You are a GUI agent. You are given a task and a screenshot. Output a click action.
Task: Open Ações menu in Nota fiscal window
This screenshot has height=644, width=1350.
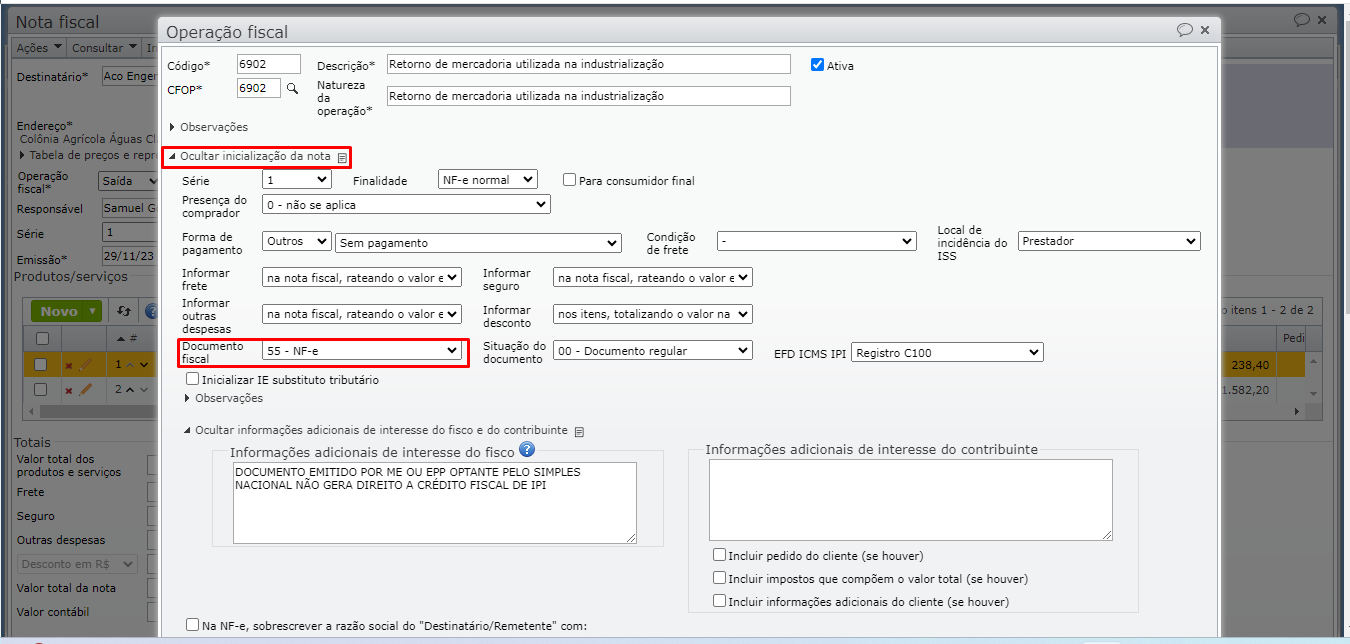click(39, 48)
